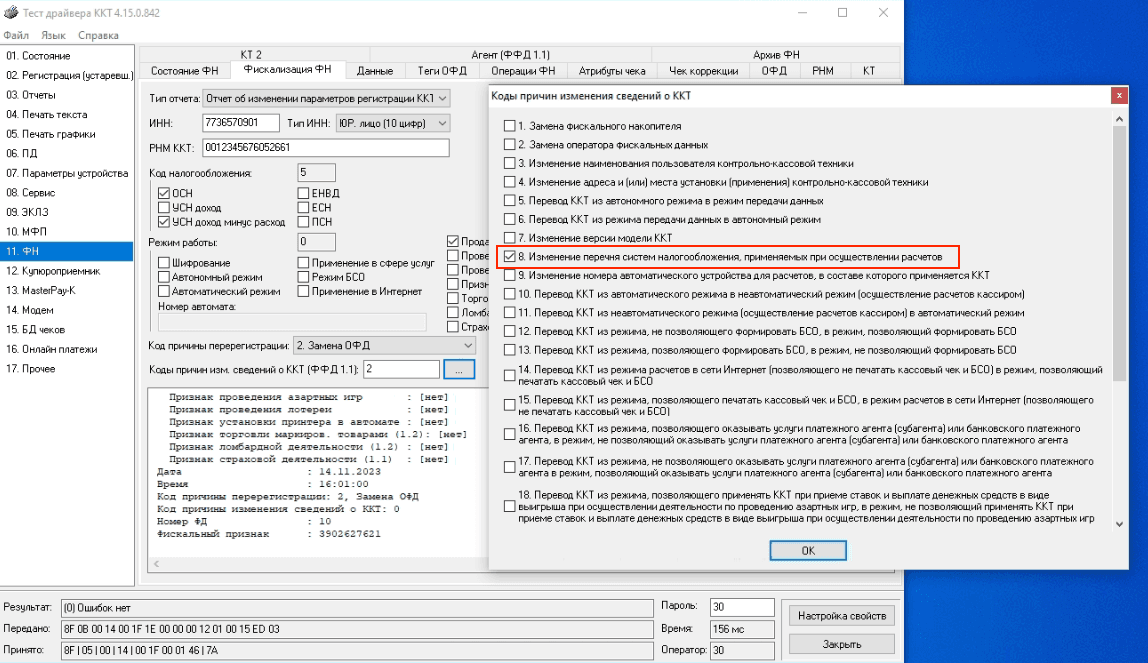Open the 'Файл' menu
1148x663 pixels.
[16, 35]
